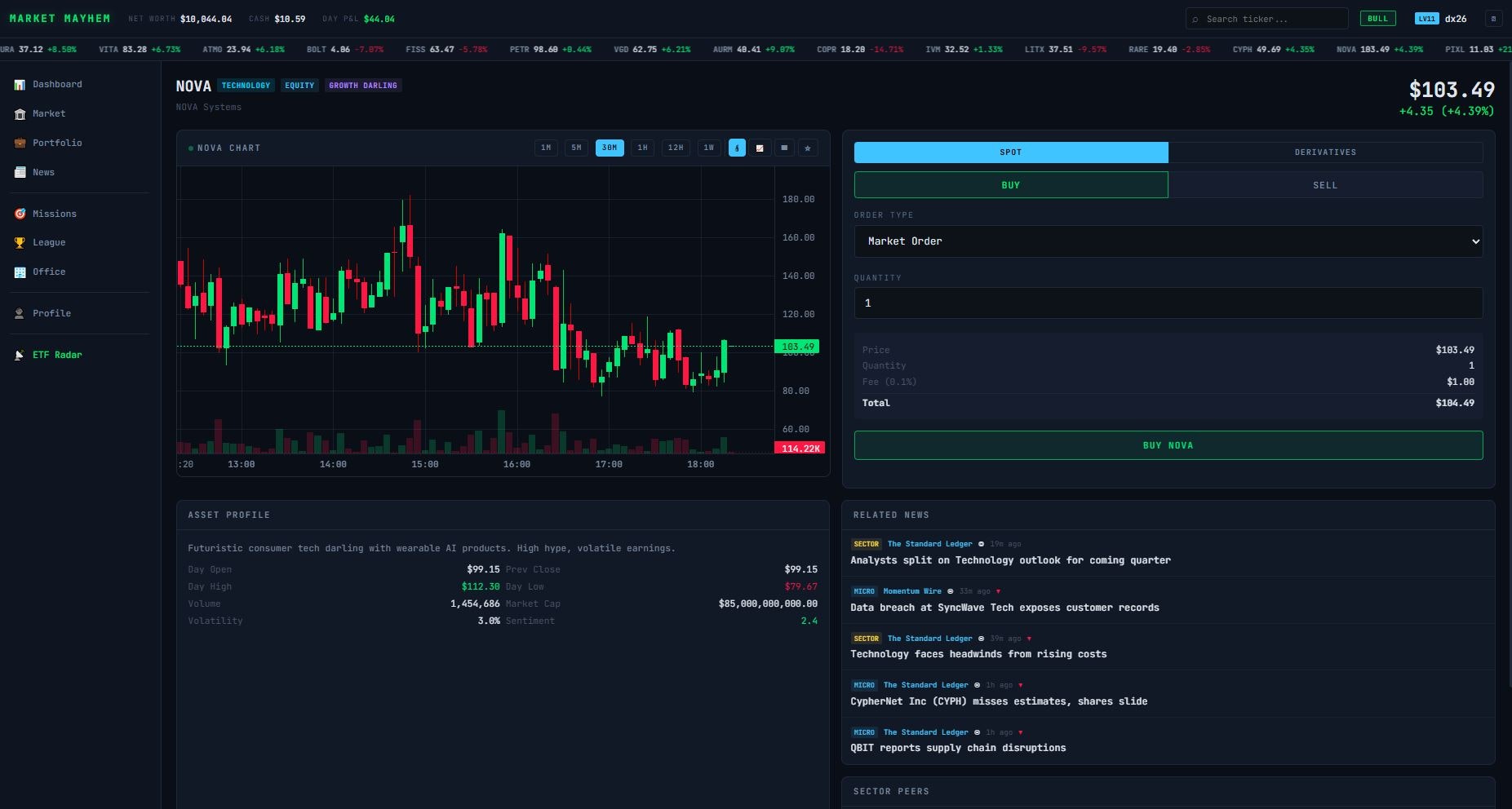The image size is (1512, 809).
Task: Click the Quantity input field
Action: pyautogui.click(x=1168, y=303)
